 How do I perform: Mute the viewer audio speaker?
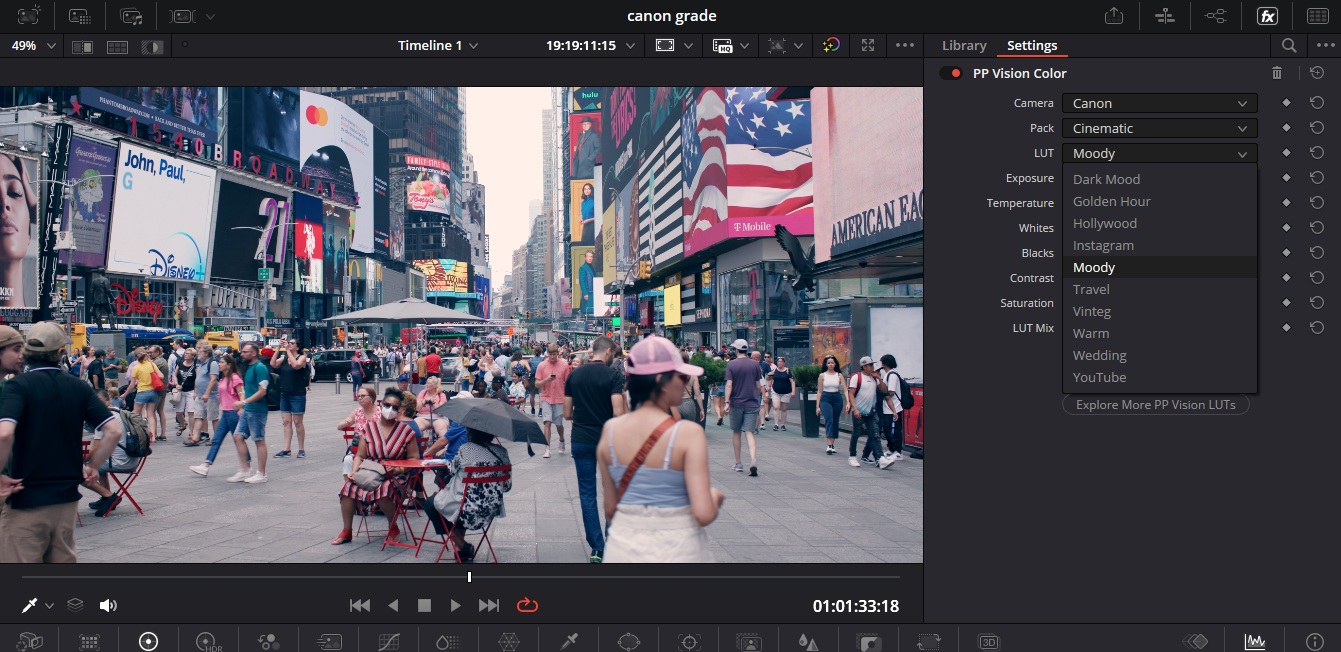[x=108, y=605]
